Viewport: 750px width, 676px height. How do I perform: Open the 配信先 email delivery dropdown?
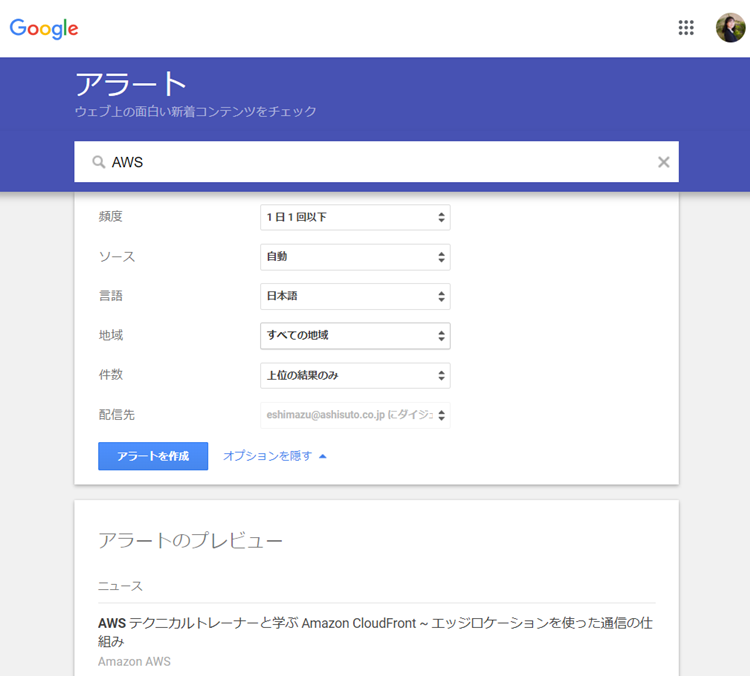[x=355, y=415]
